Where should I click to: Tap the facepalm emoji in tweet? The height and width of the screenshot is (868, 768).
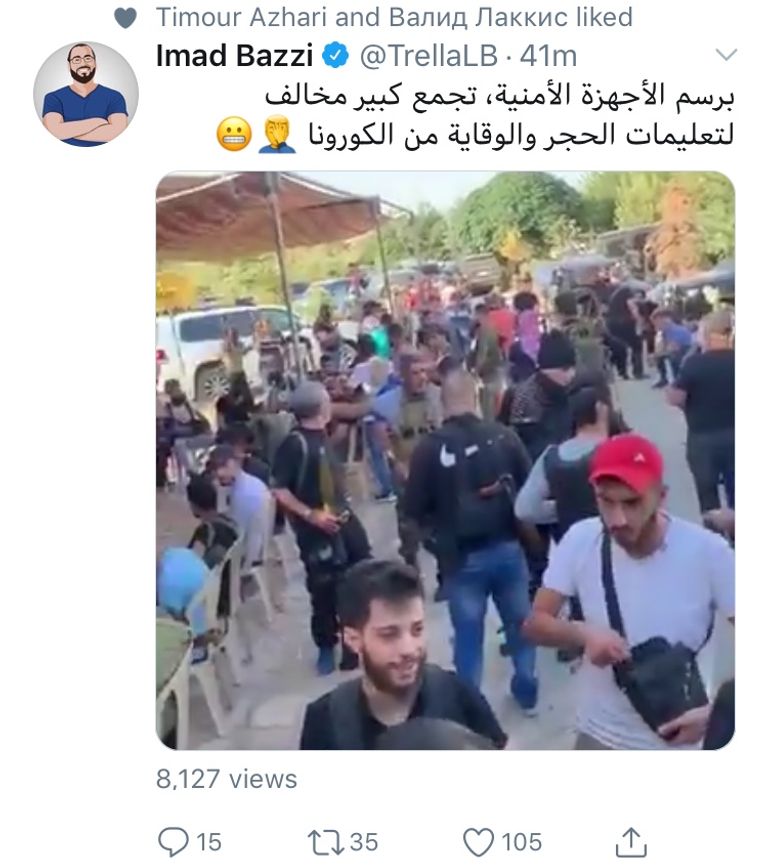point(277,134)
